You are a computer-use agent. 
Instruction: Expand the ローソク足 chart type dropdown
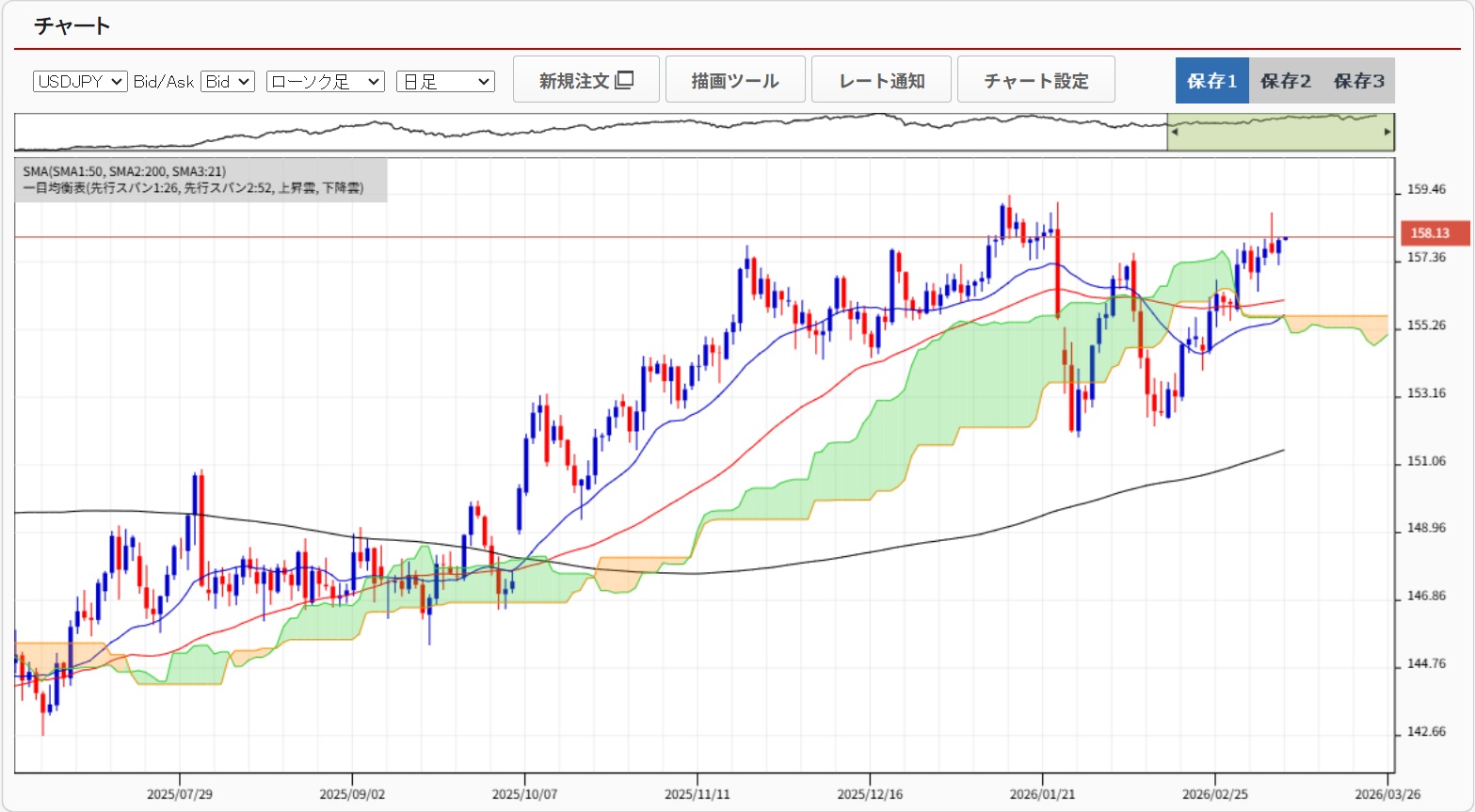[x=325, y=82]
